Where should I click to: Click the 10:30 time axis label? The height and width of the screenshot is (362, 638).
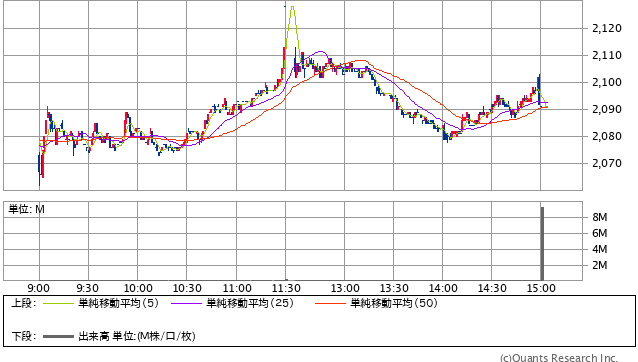(187, 288)
